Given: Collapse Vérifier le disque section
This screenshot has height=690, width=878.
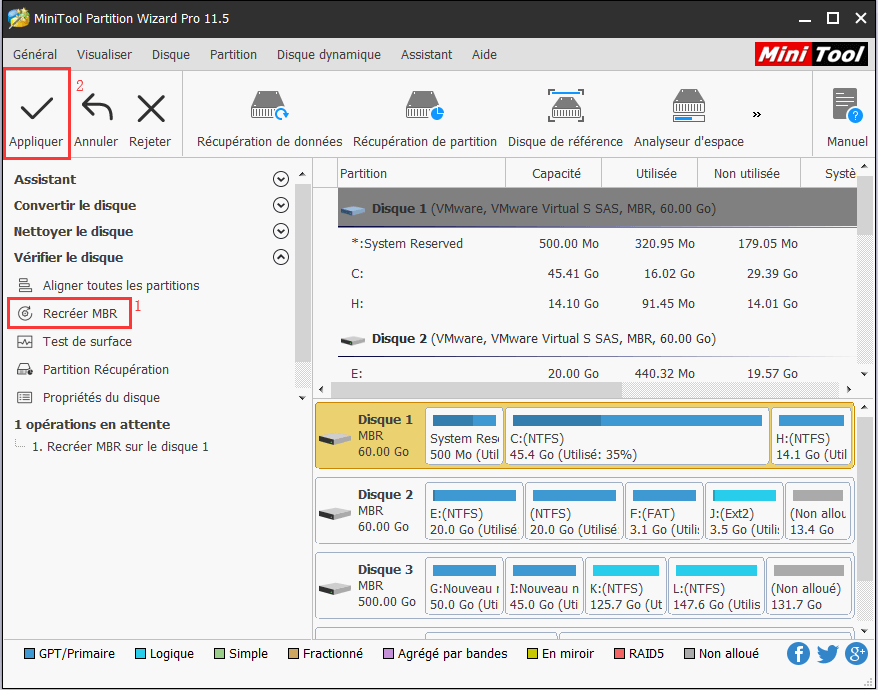Looking at the screenshot, I should tap(281, 257).
